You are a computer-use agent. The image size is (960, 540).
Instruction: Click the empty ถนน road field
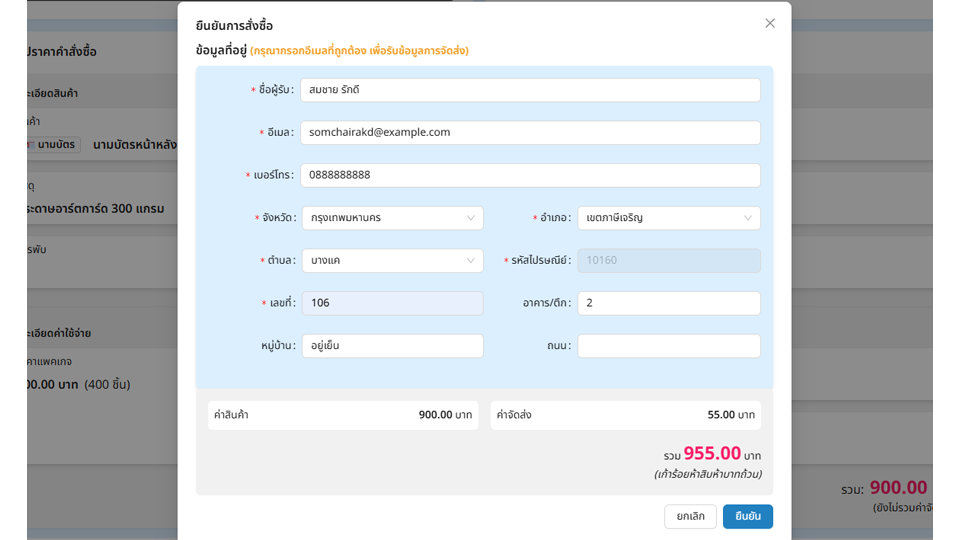pyautogui.click(x=668, y=346)
